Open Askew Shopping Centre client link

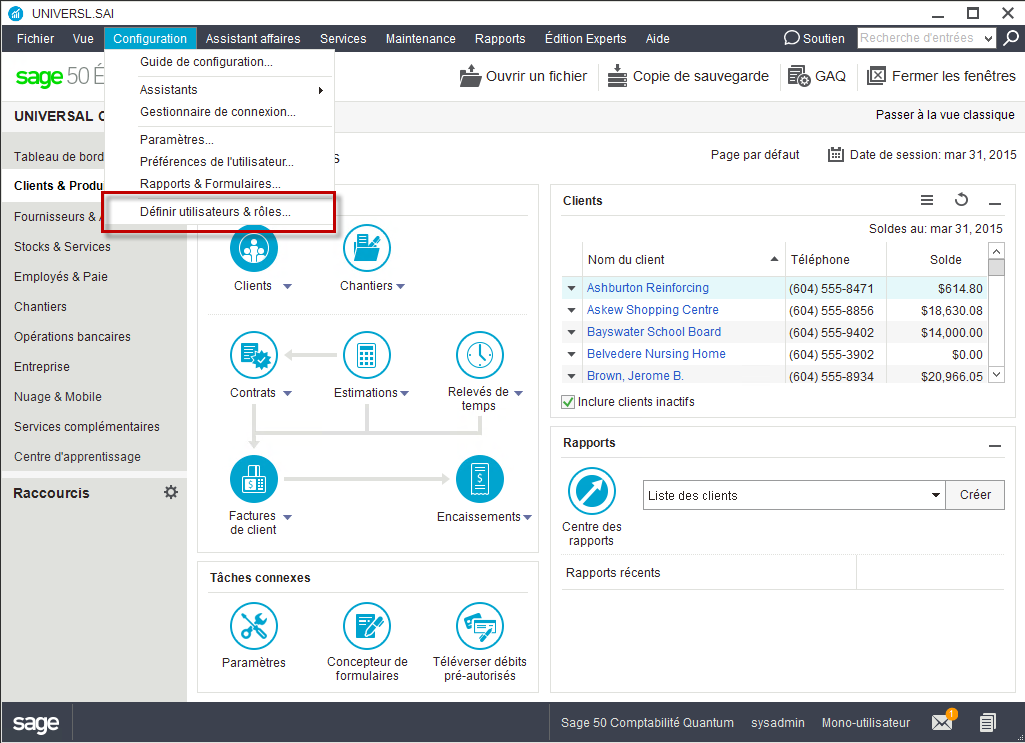coord(652,310)
